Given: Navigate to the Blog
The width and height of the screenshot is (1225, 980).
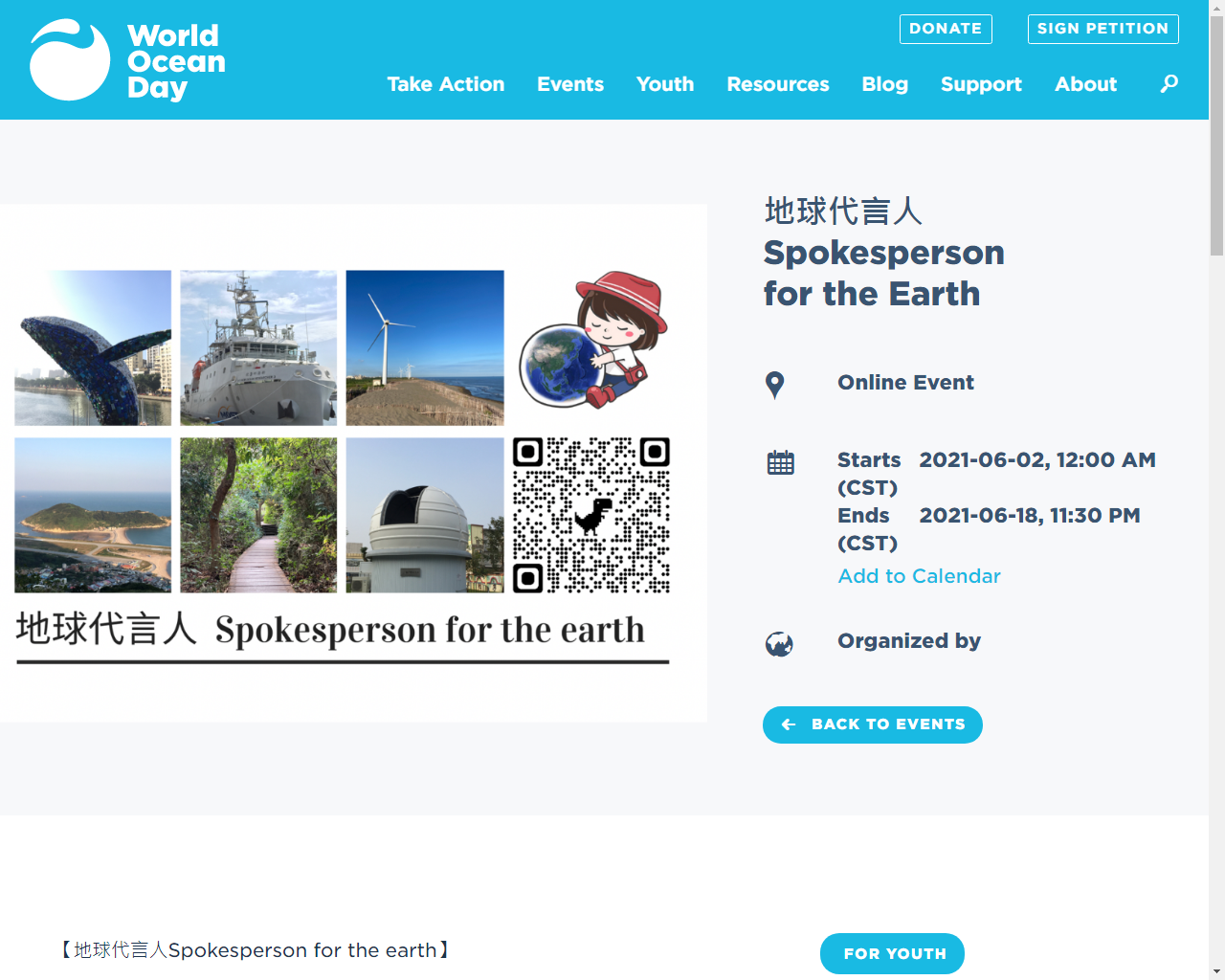Looking at the screenshot, I should (x=884, y=84).
